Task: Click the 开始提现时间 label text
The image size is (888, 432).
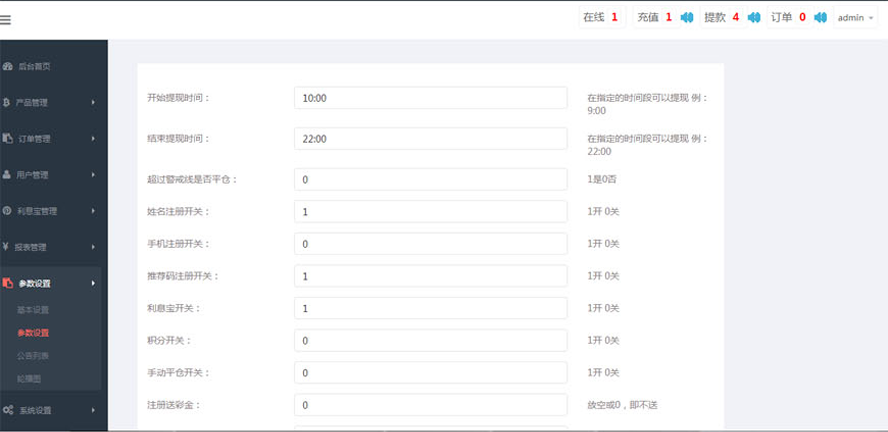Action: coord(178,98)
